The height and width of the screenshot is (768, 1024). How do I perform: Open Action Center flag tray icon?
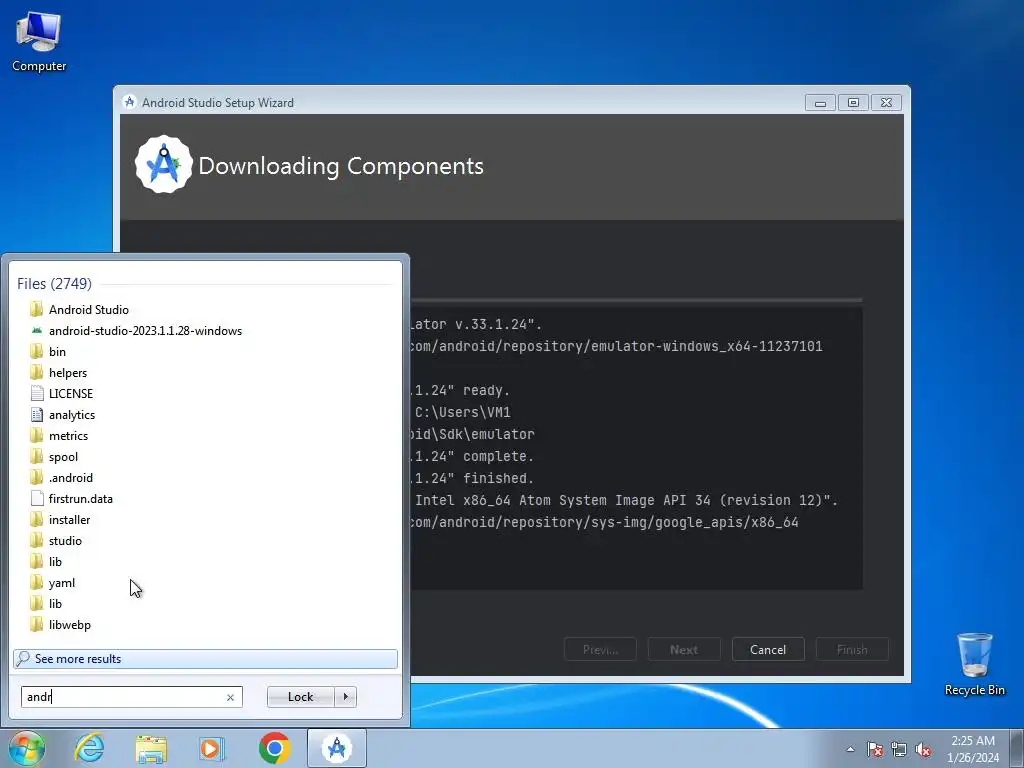(x=875, y=749)
